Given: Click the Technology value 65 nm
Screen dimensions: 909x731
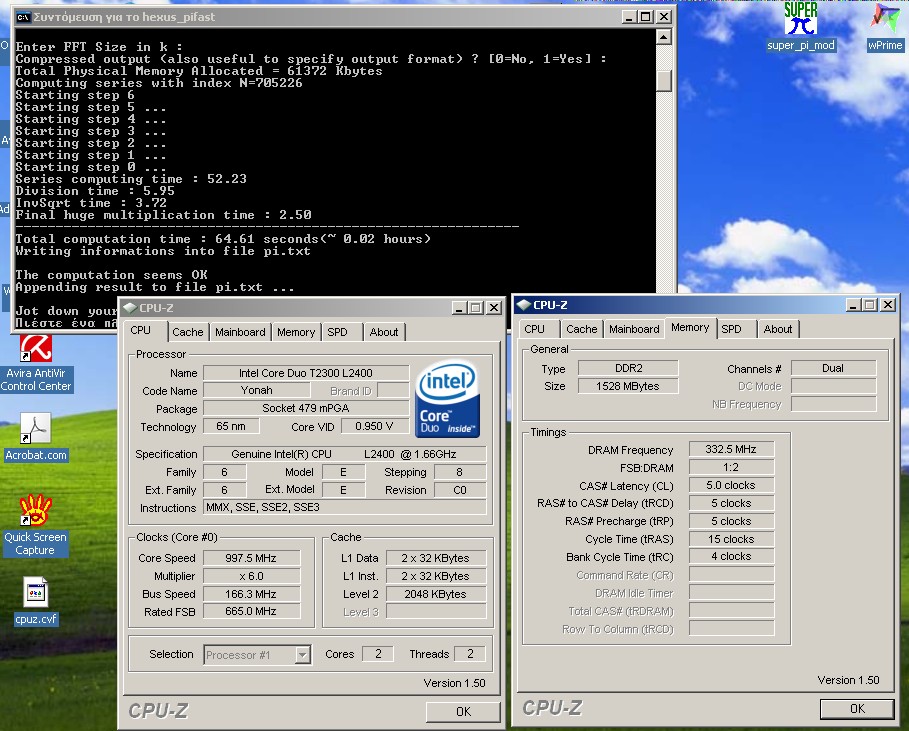Looking at the screenshot, I should pos(231,426).
